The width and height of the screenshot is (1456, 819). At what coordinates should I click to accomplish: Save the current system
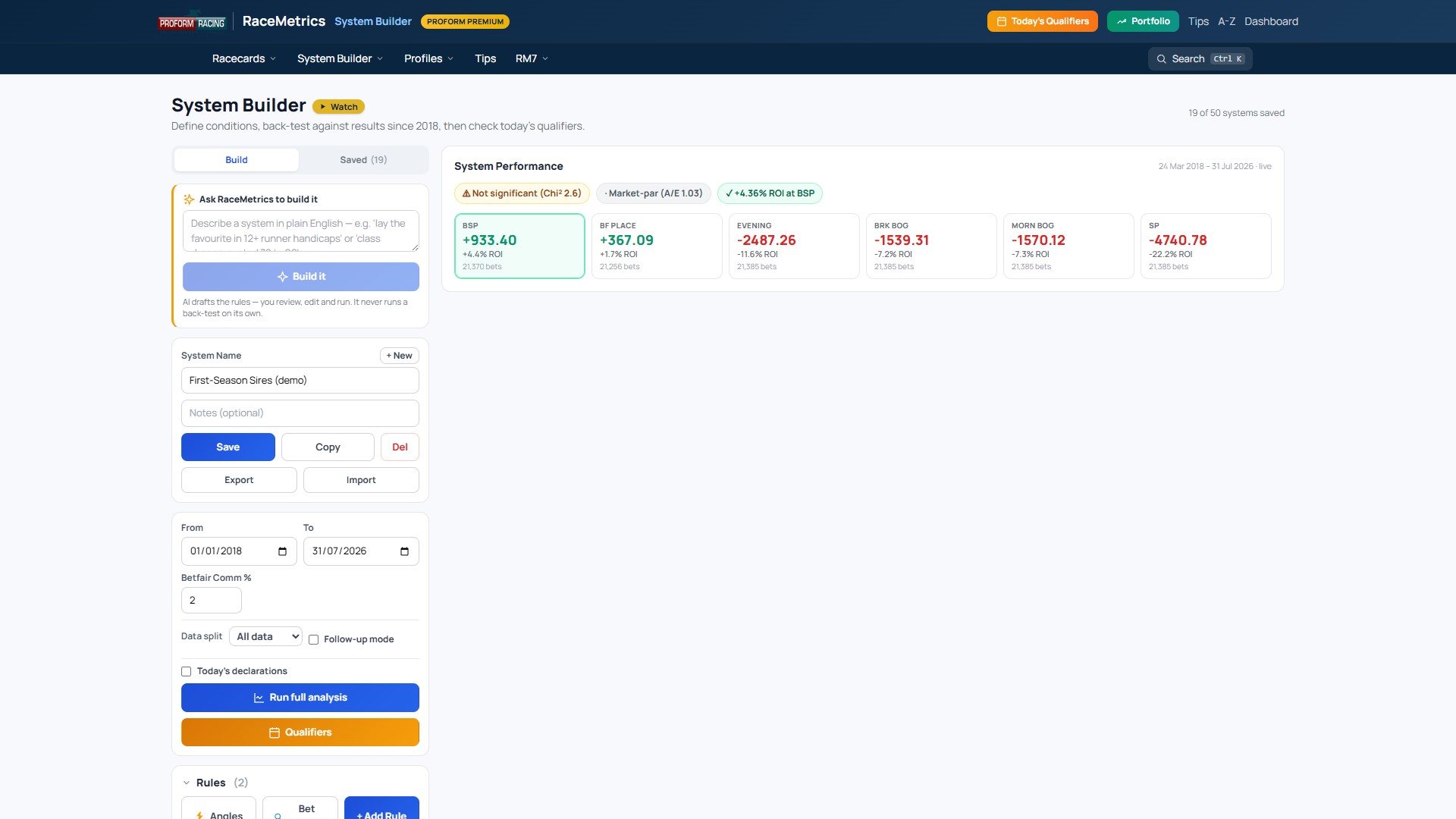click(x=228, y=447)
